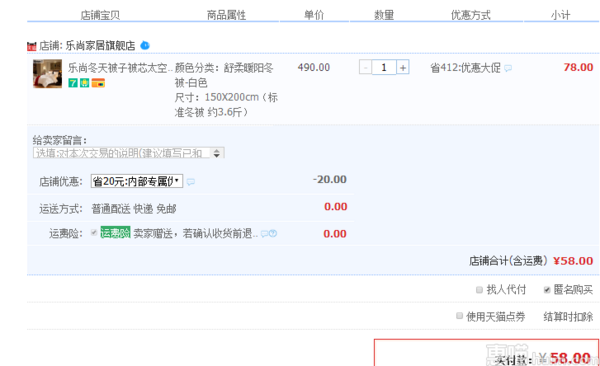600x366 pixels.
Task: Open the 店铺优惠 dropdown 省20元:内部专属
Action: [x=137, y=181]
